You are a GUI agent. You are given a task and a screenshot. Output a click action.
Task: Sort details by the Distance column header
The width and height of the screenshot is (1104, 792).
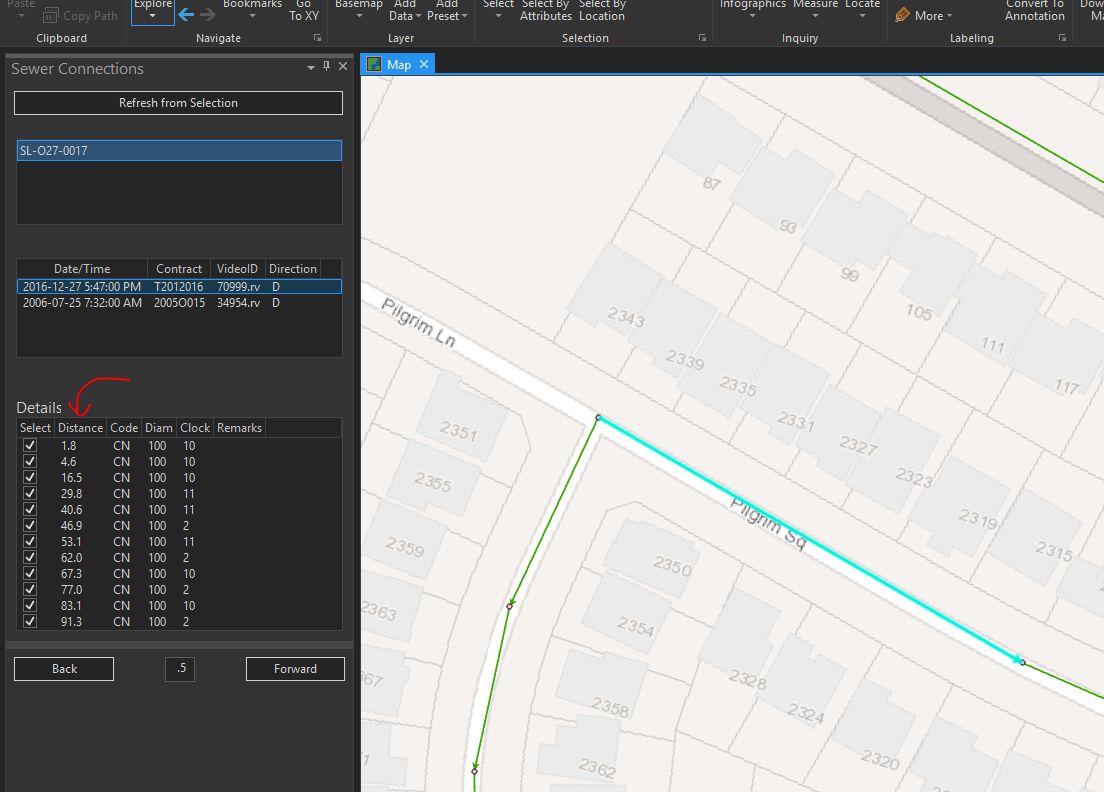coord(80,428)
